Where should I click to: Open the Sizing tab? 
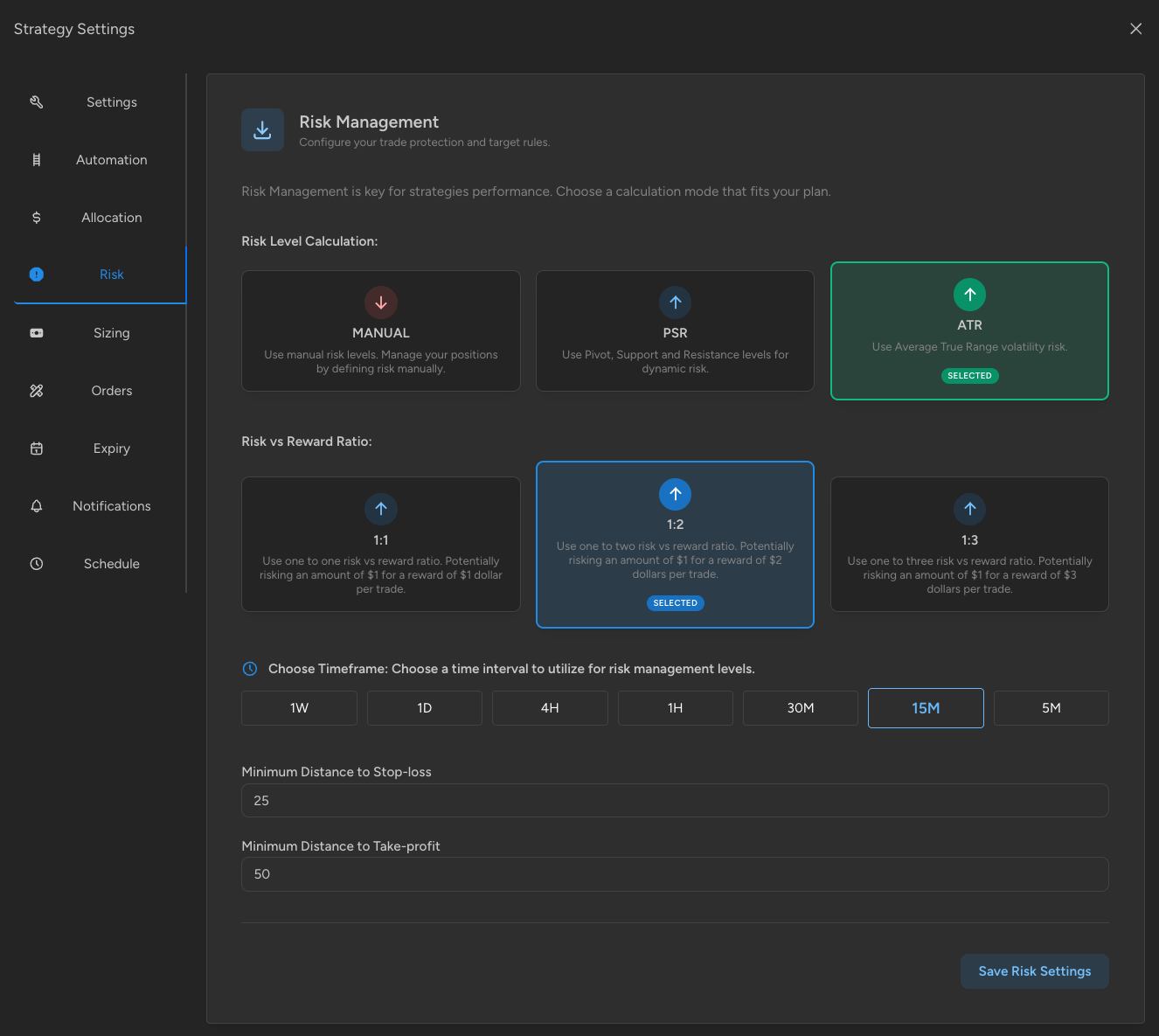[100, 333]
